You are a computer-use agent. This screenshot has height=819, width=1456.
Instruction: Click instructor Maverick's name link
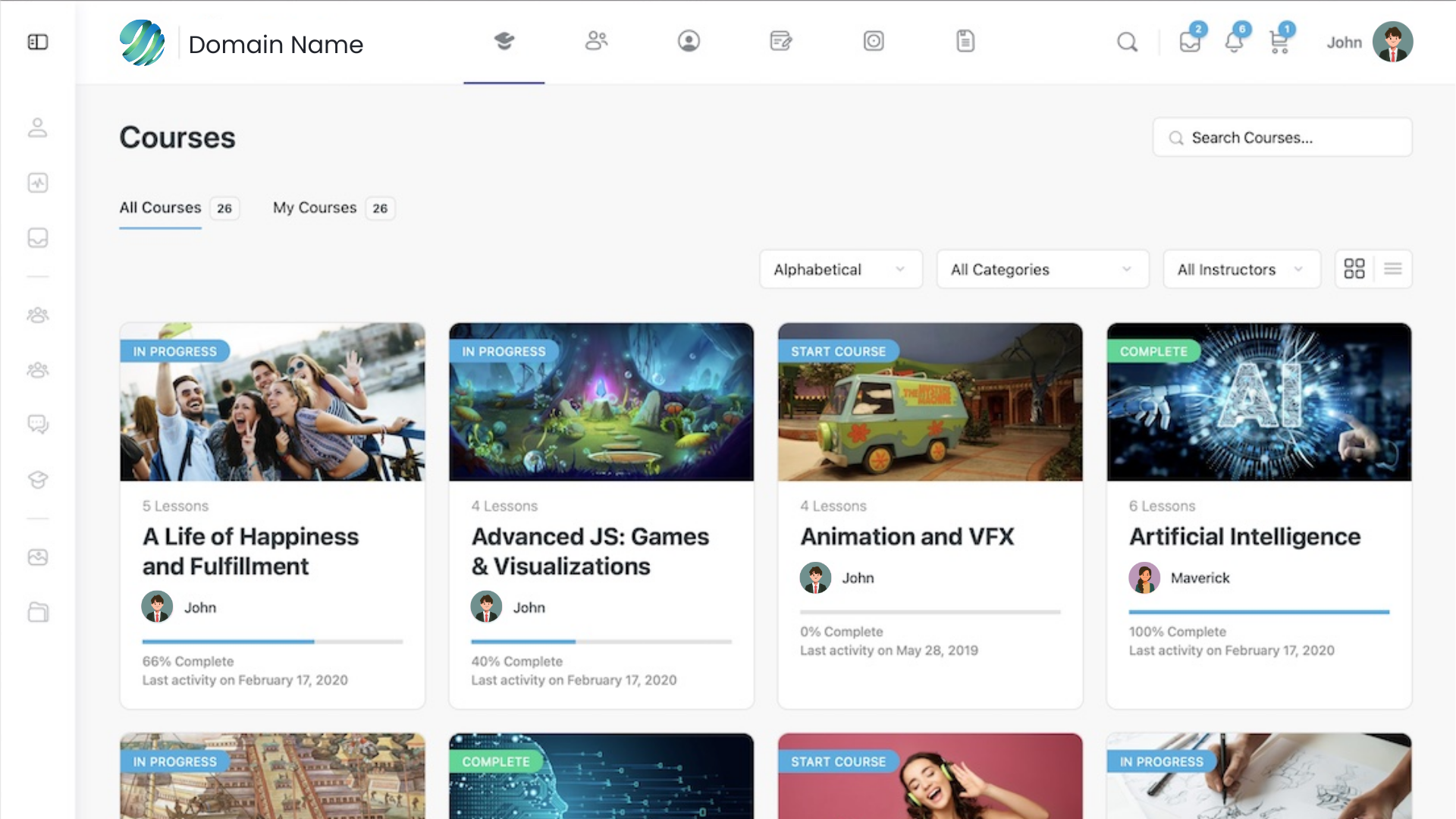[x=1200, y=578]
